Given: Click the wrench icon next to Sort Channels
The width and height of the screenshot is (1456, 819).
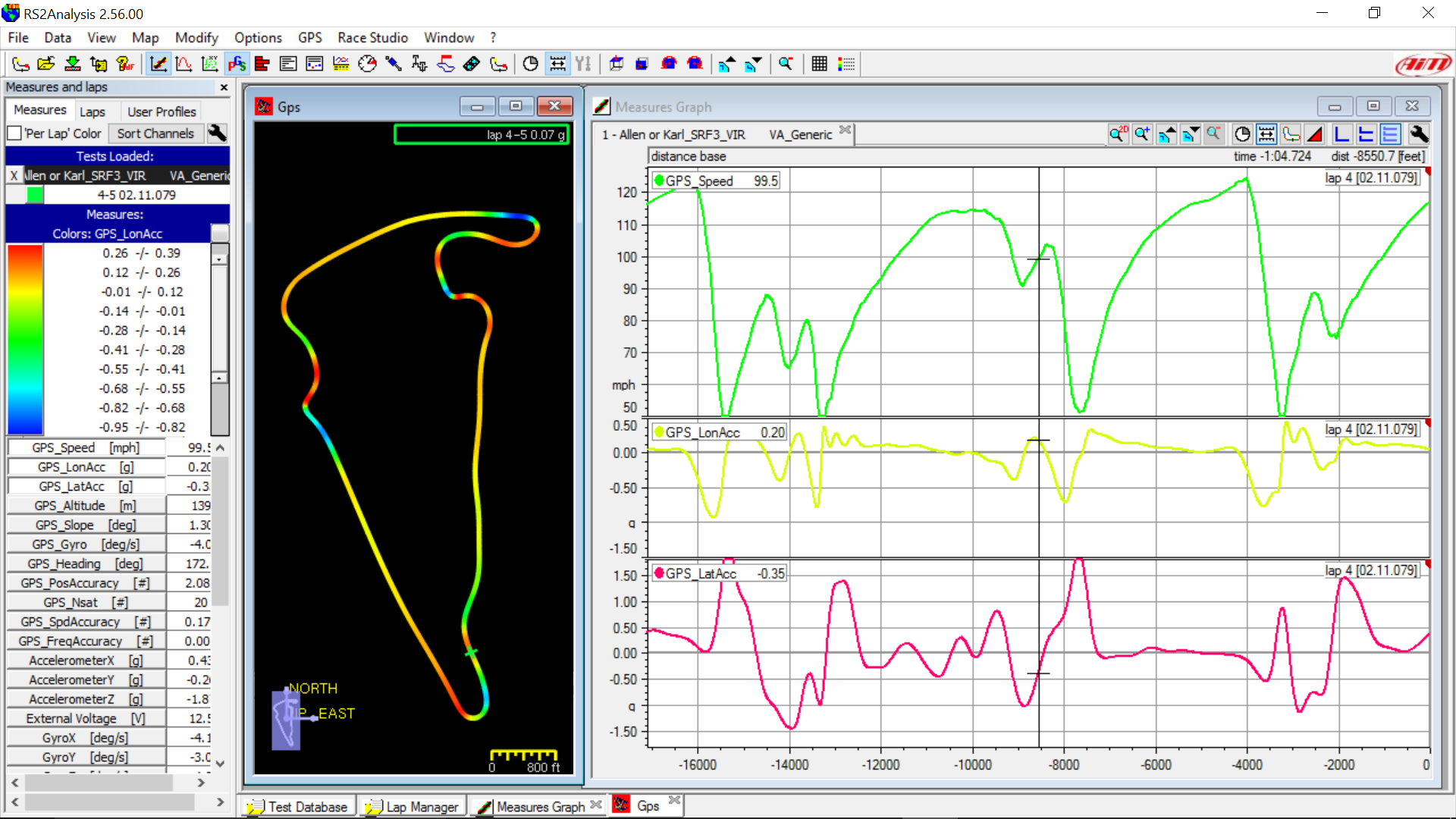Looking at the screenshot, I should pyautogui.click(x=217, y=133).
